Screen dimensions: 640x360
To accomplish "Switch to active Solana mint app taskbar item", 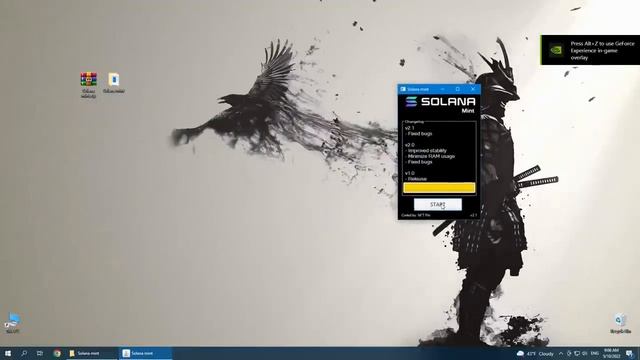I will [x=145, y=353].
